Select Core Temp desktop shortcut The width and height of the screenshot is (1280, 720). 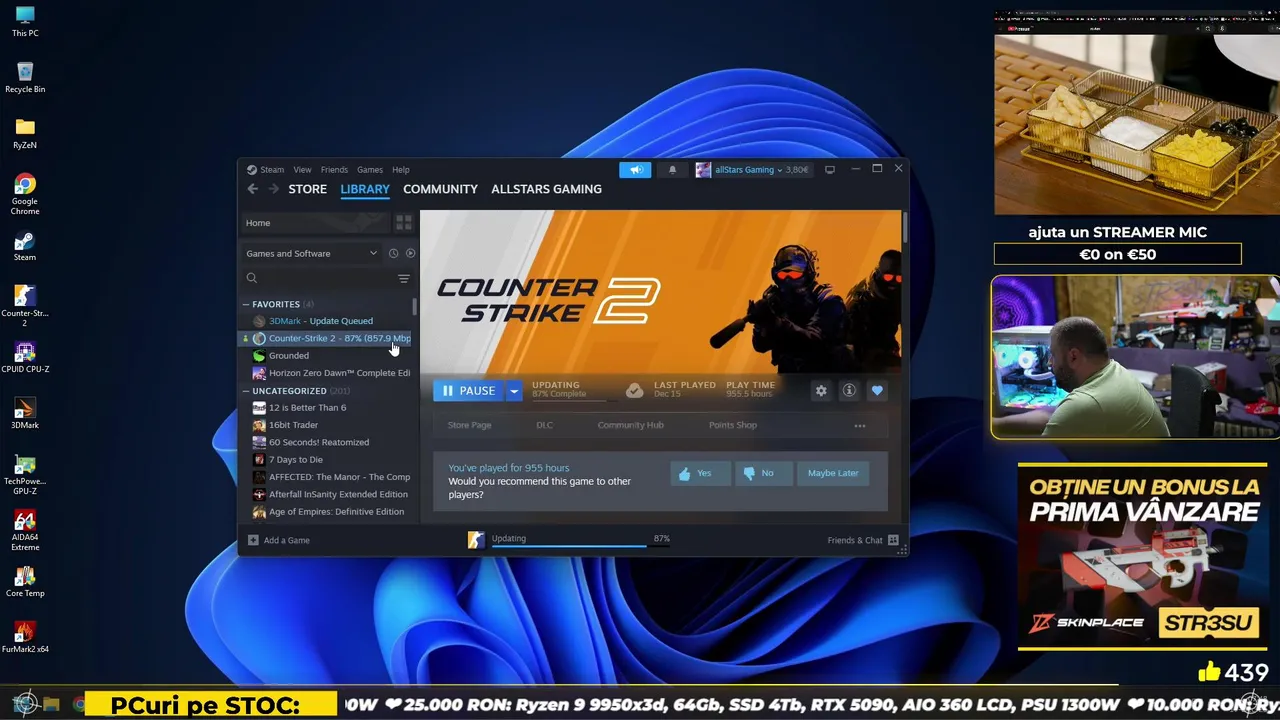click(x=25, y=582)
